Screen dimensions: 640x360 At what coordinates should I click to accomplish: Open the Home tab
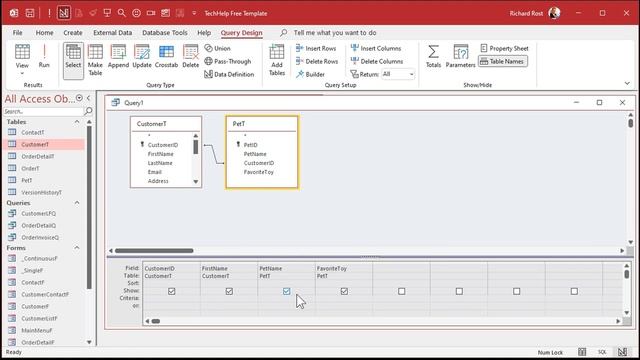tap(44, 33)
